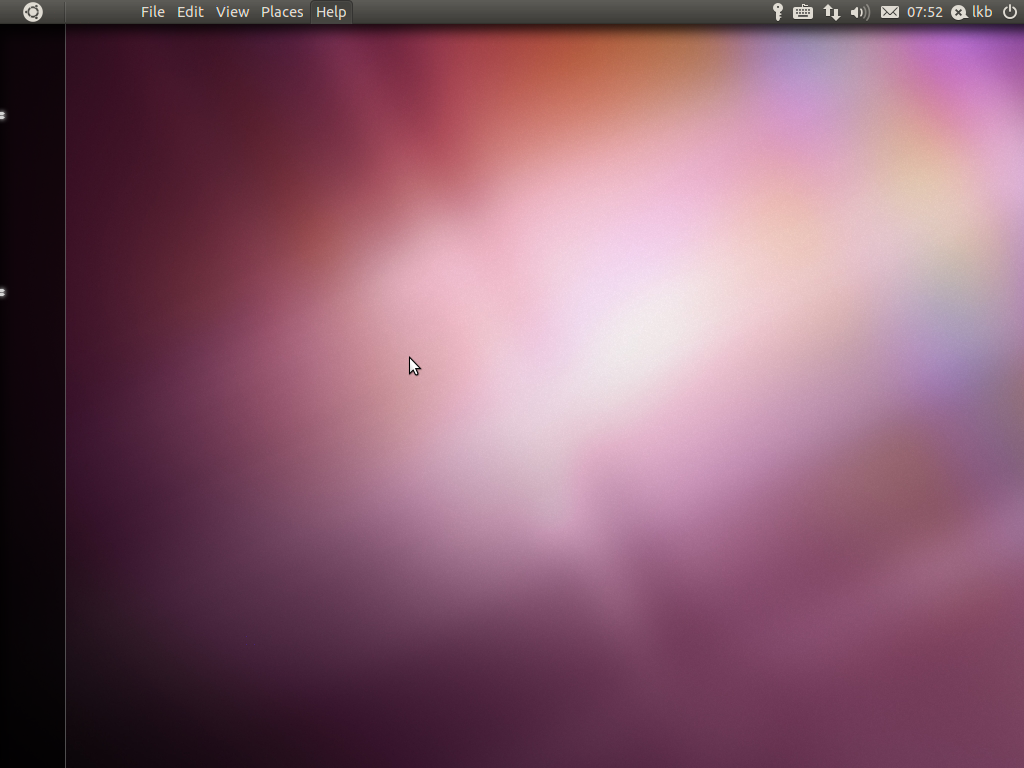Open the messaging envelope indicator
The width and height of the screenshot is (1024, 768).
point(889,12)
